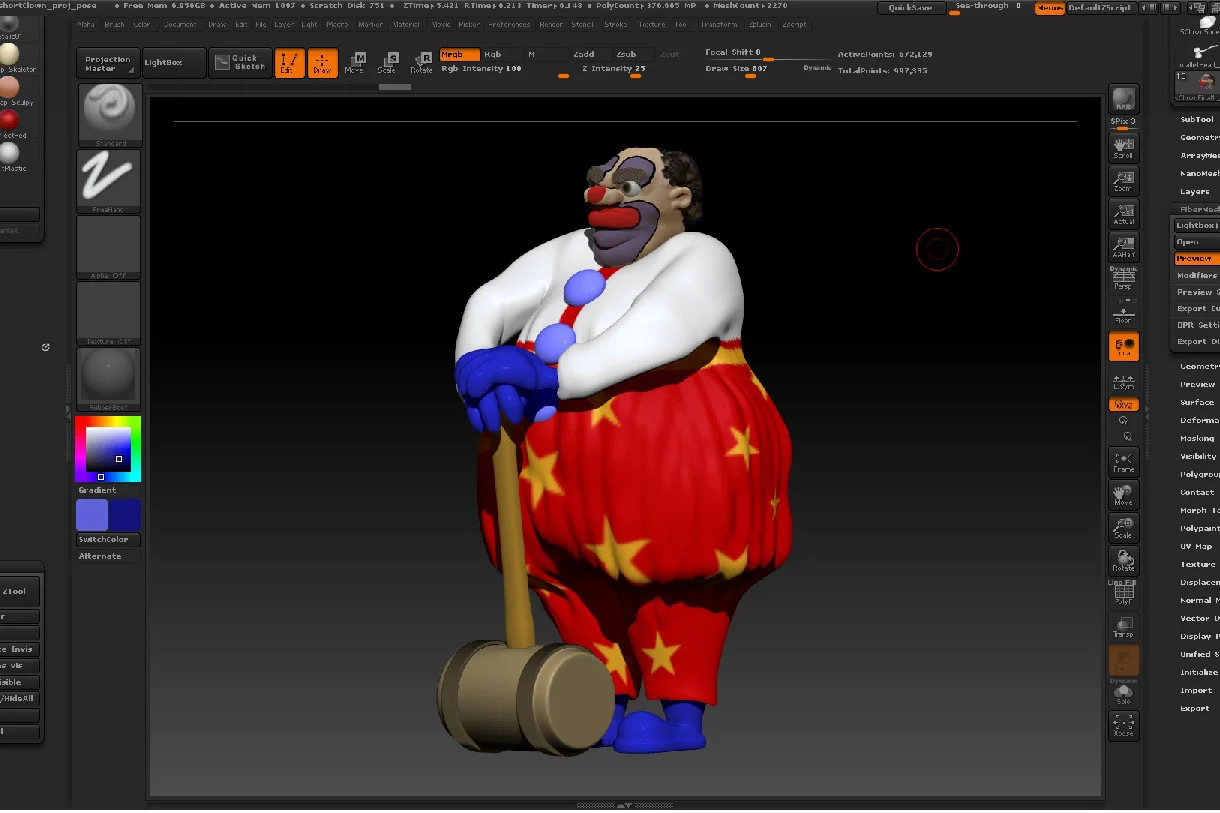This screenshot has height=813, width=1220.
Task: Click the Projection Master button
Action: [x=108, y=63]
